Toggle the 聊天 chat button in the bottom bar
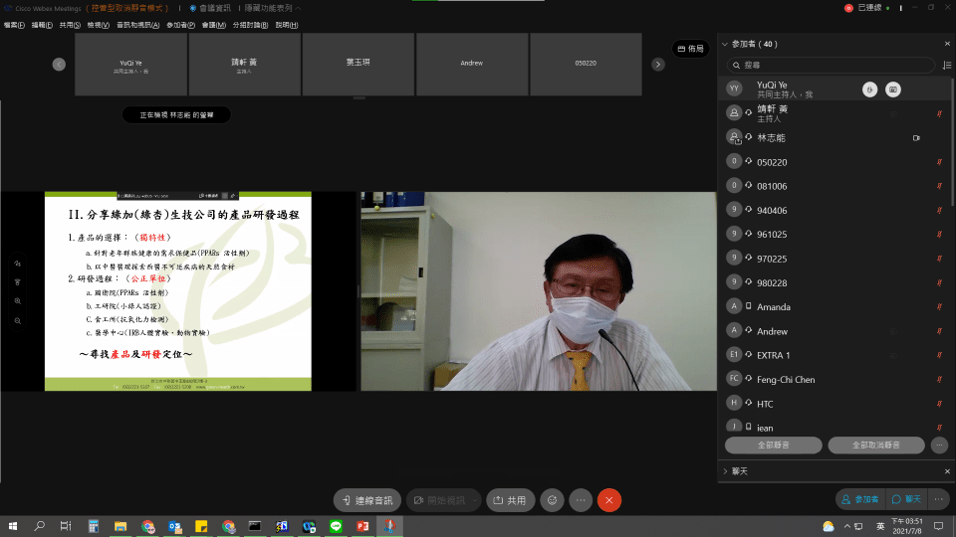The height and width of the screenshot is (537, 956). click(x=908, y=499)
